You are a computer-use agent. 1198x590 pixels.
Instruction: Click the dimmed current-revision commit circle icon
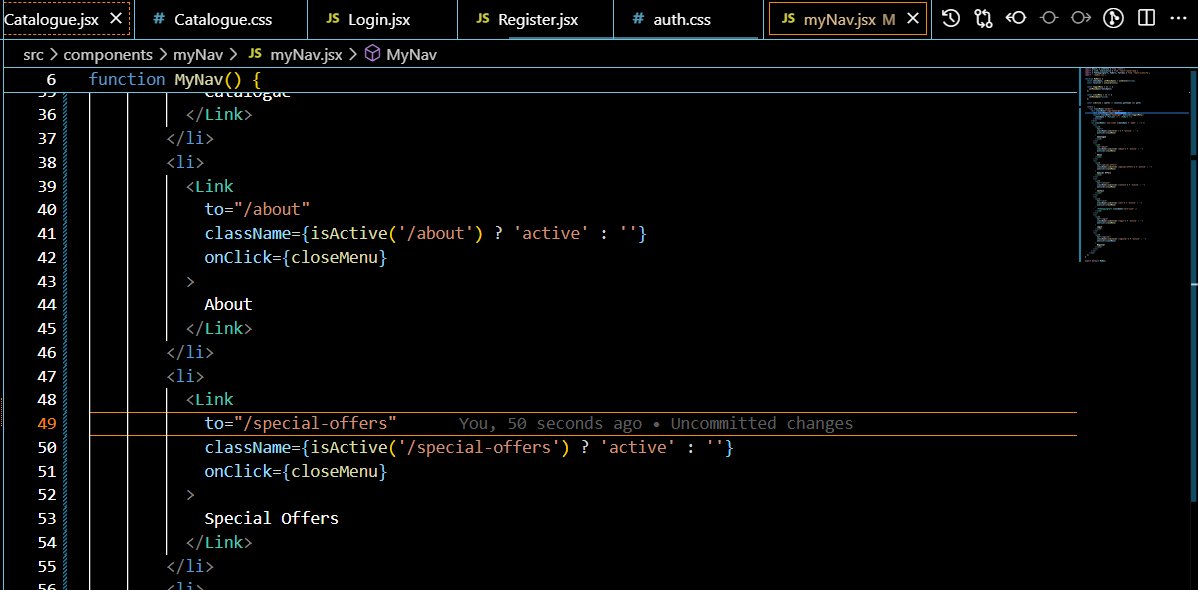(1048, 18)
